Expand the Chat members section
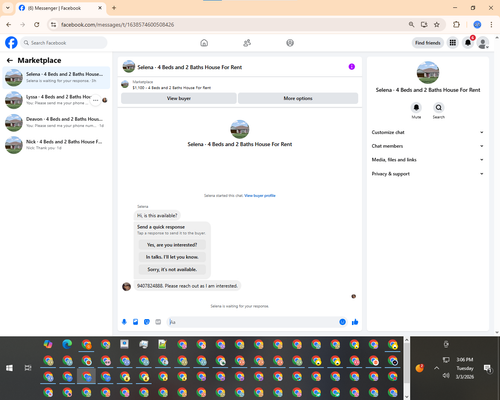The height and width of the screenshot is (400, 500). [428, 146]
